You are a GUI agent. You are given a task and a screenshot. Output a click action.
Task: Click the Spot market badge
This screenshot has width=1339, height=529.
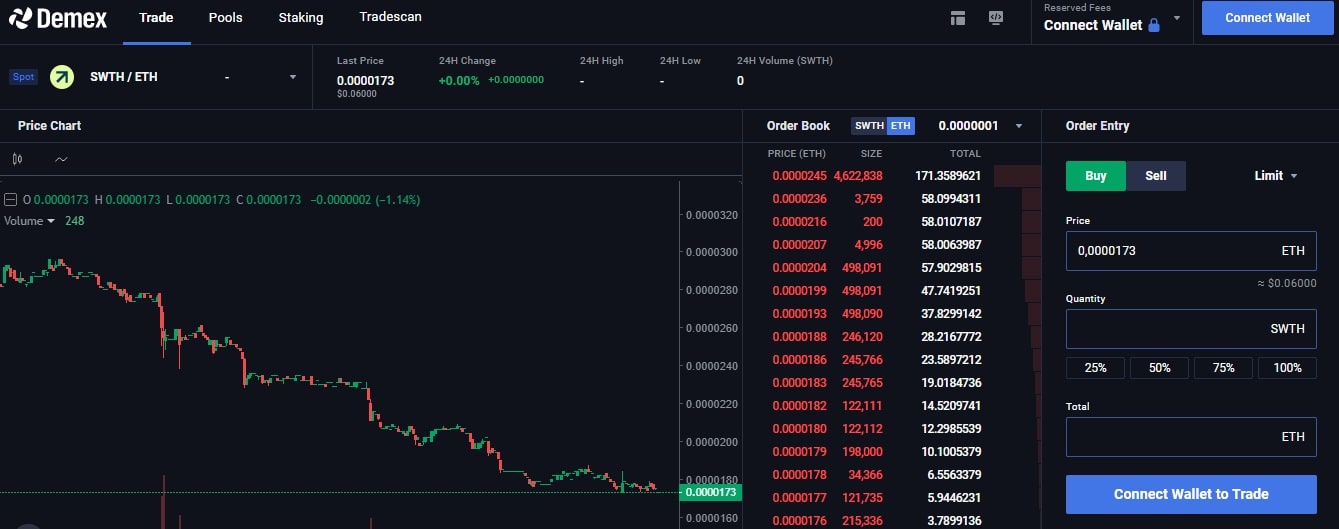click(23, 77)
